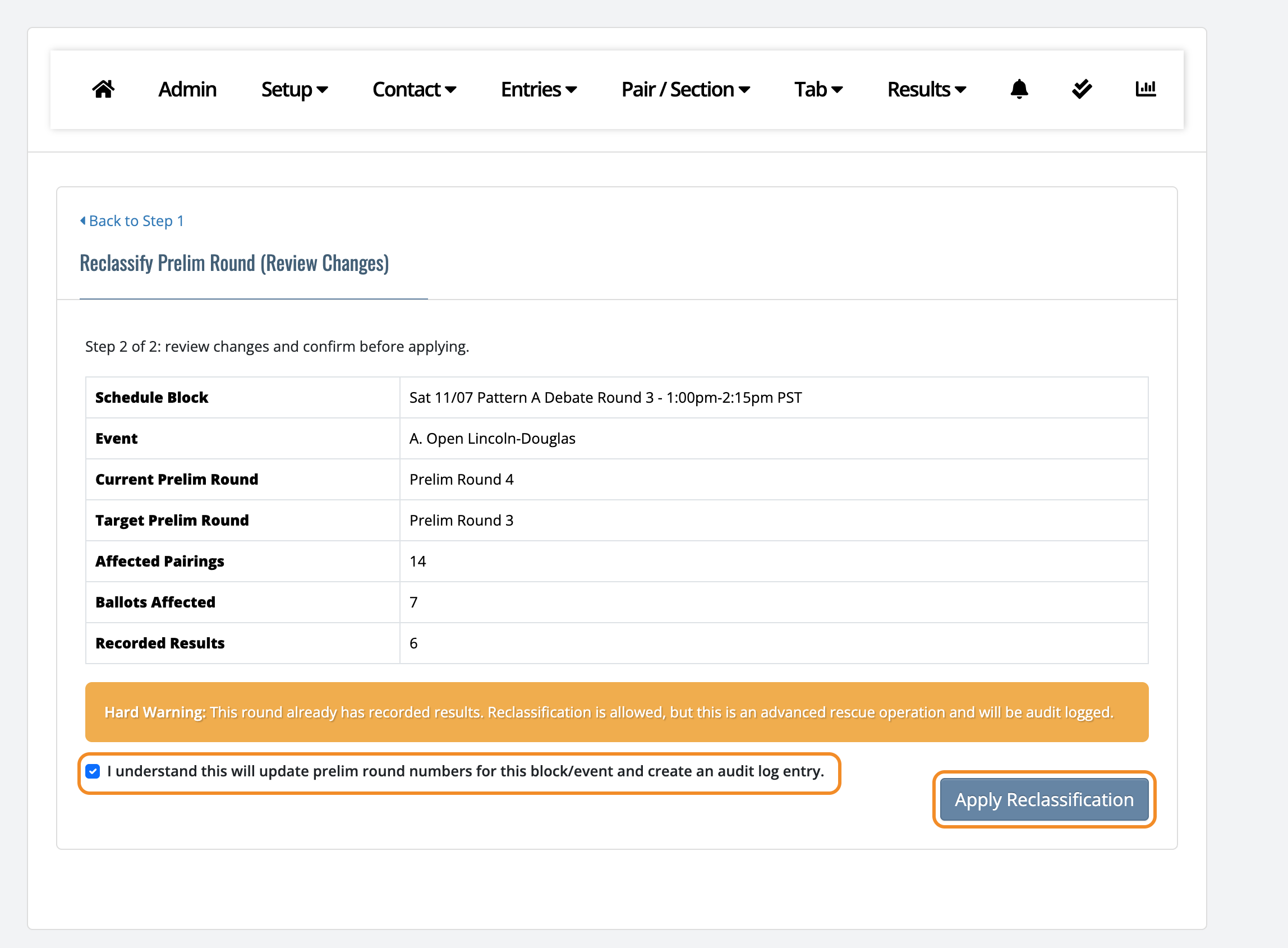Uncheck the audit log acknowledgment checkbox
The image size is (1288, 948).
[x=93, y=771]
